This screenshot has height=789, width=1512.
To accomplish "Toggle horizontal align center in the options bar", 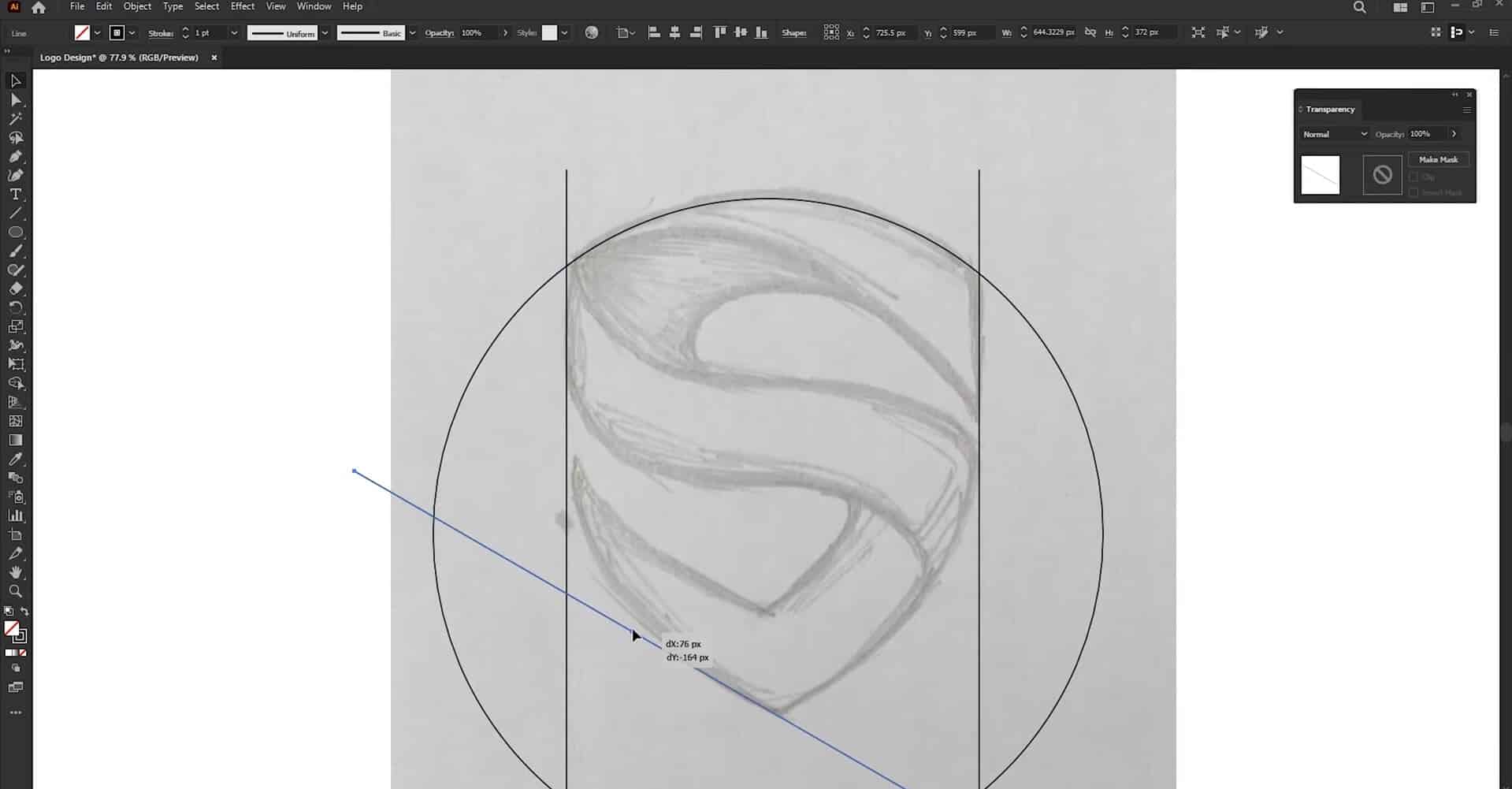I will point(674,32).
